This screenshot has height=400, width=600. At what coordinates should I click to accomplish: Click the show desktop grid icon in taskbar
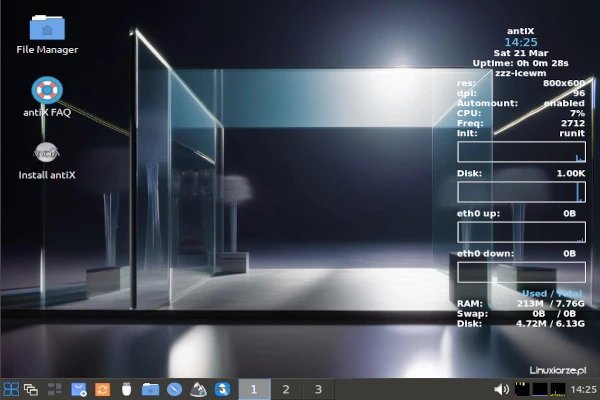click(x=54, y=389)
